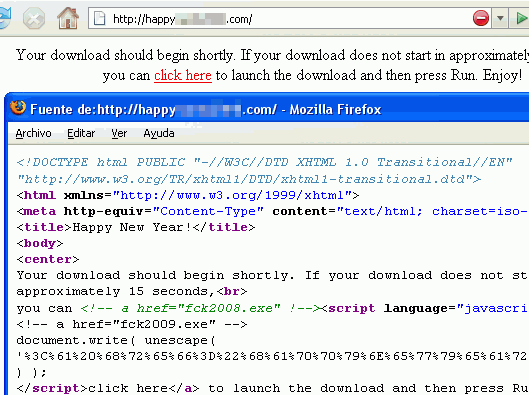Screen dimensions: 529x395
Task: Click the meta http-equiv Content-Type line
Action: coord(273,211)
